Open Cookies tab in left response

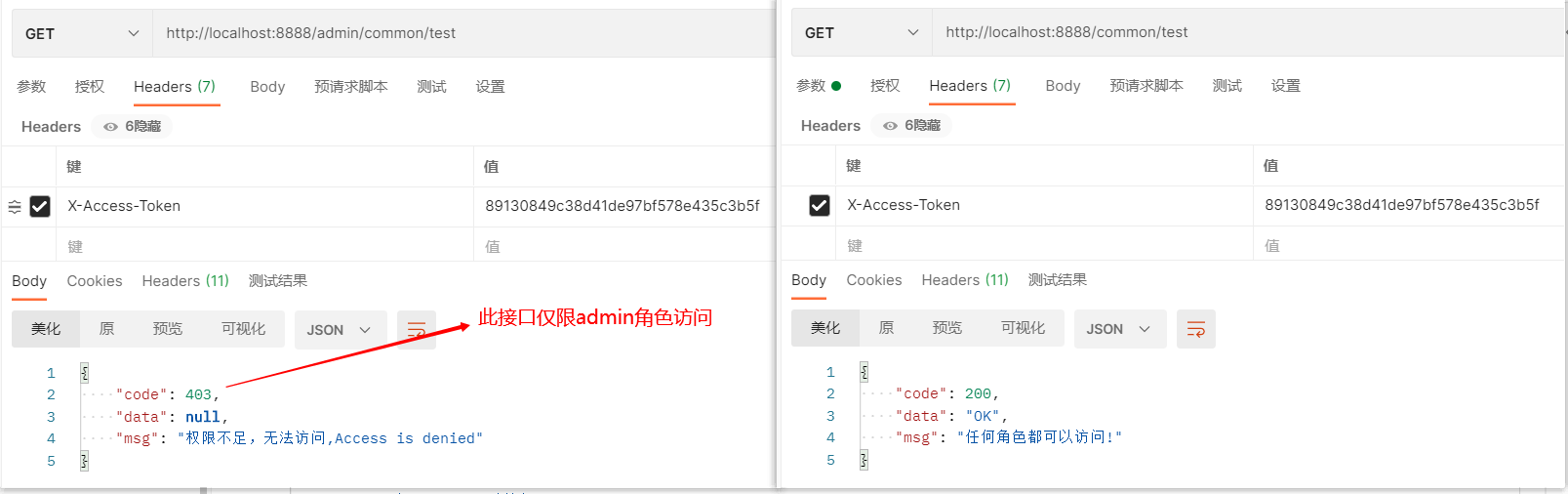(95, 281)
